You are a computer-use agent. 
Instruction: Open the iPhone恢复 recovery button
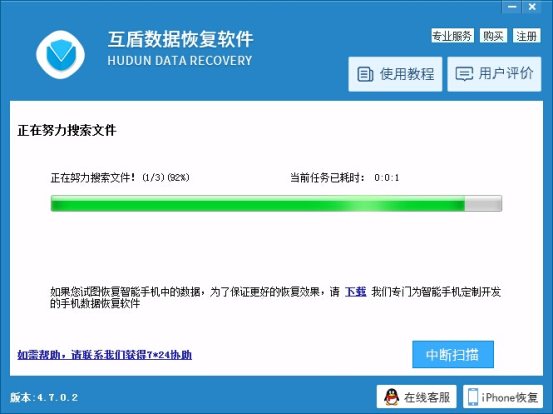point(503,397)
